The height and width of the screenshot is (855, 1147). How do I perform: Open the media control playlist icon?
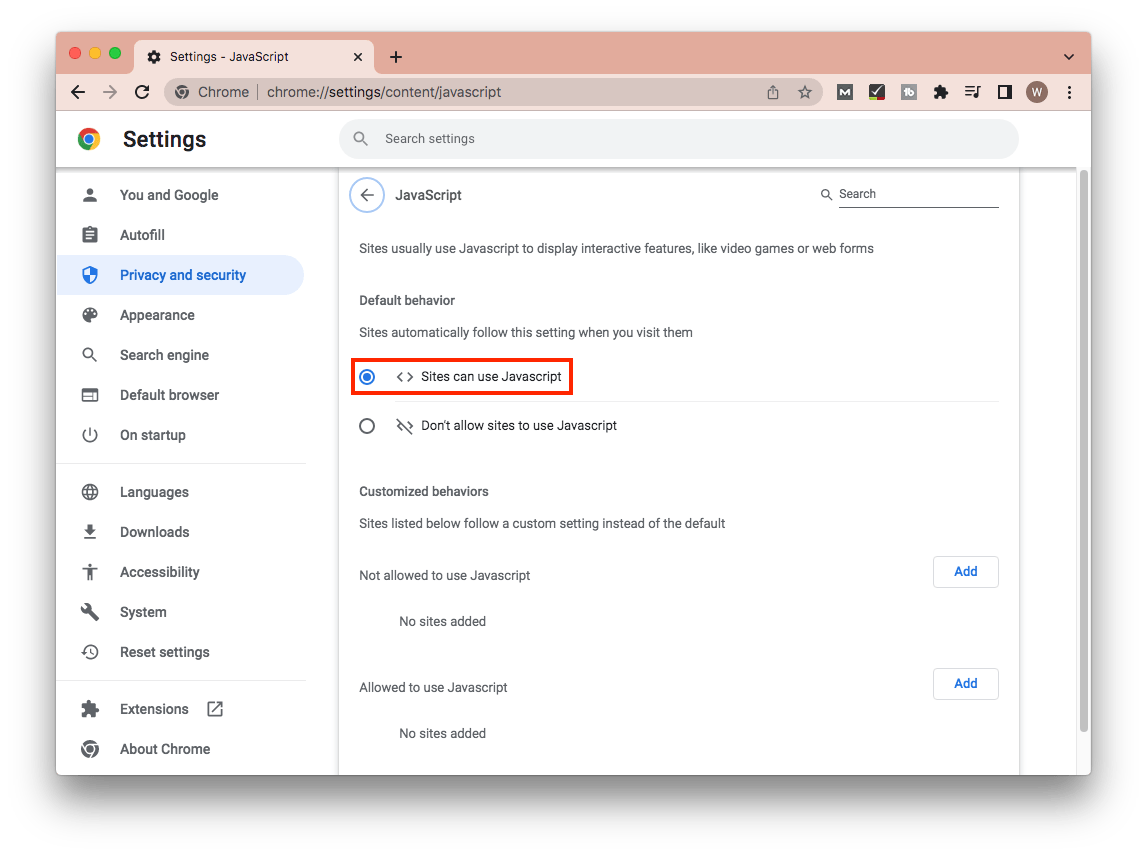pyautogui.click(x=972, y=92)
